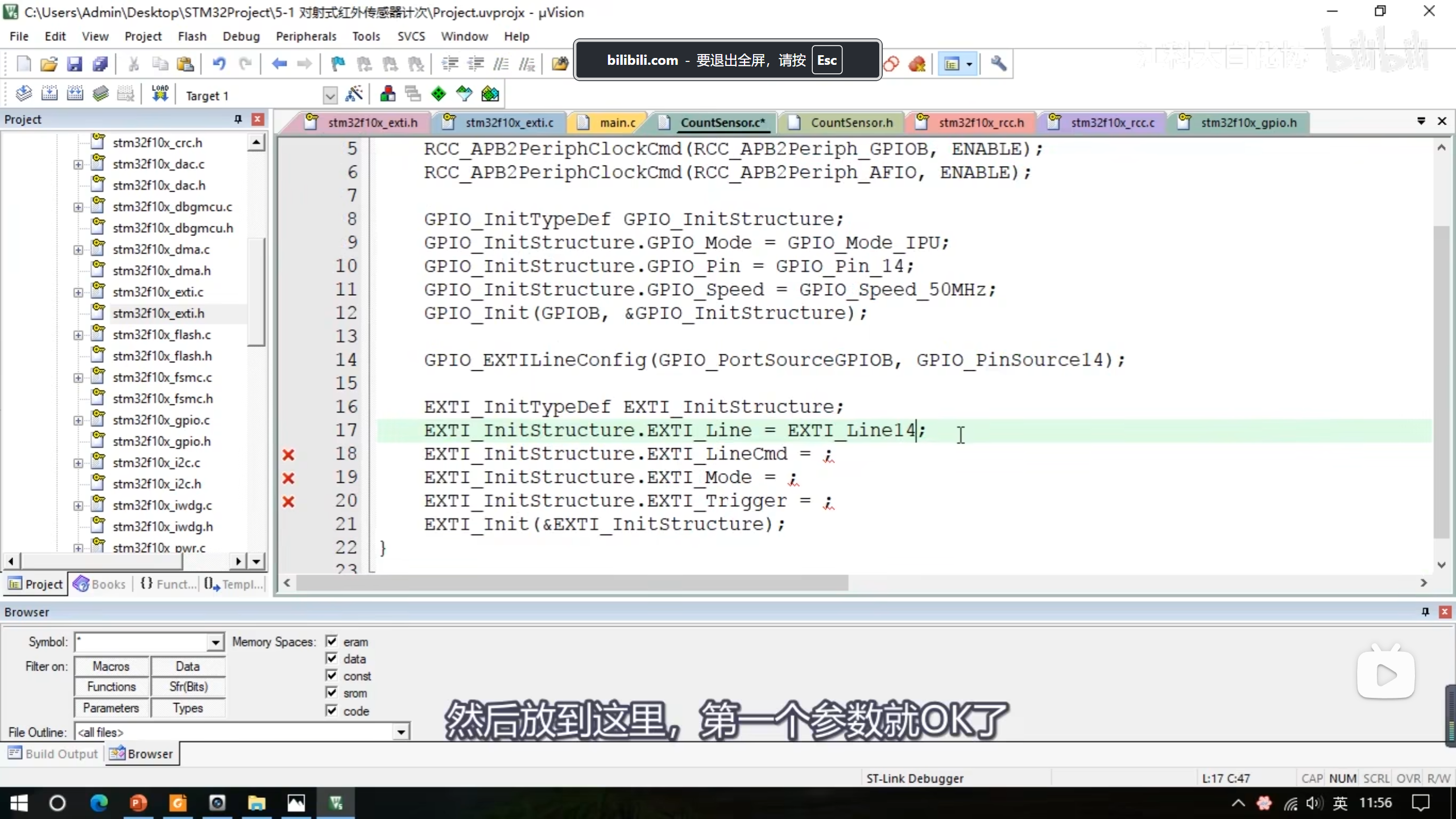Click the Navigate Backwards arrow icon
This screenshot has width=1456, height=819.
279,64
